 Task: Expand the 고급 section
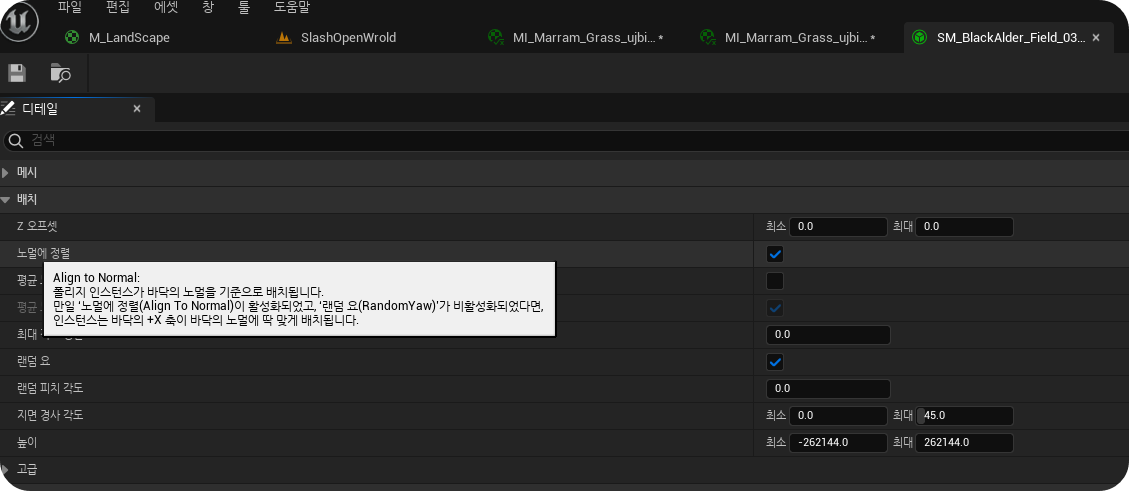pos(6,469)
